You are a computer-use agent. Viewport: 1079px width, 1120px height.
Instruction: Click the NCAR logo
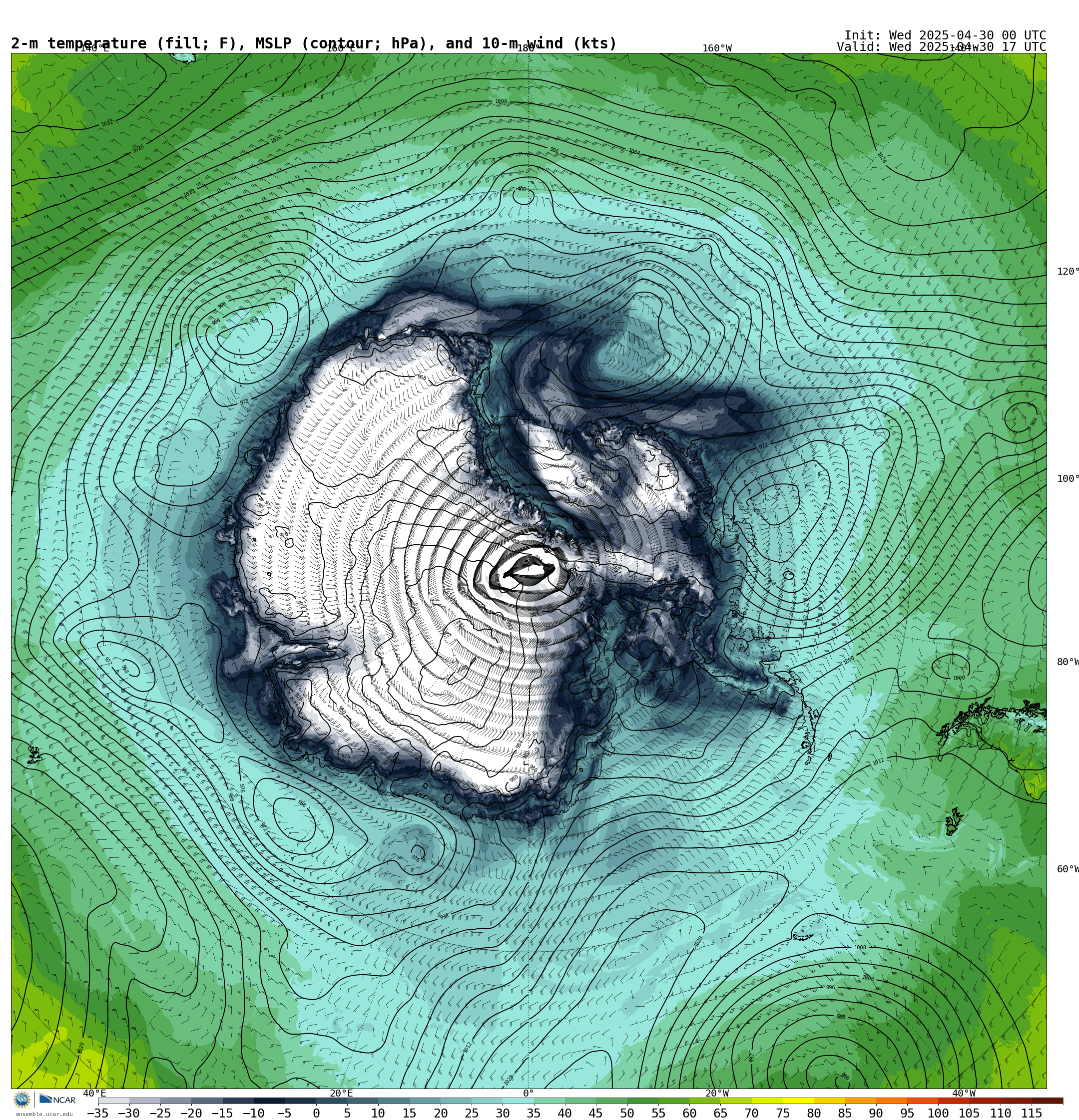pos(57,1100)
